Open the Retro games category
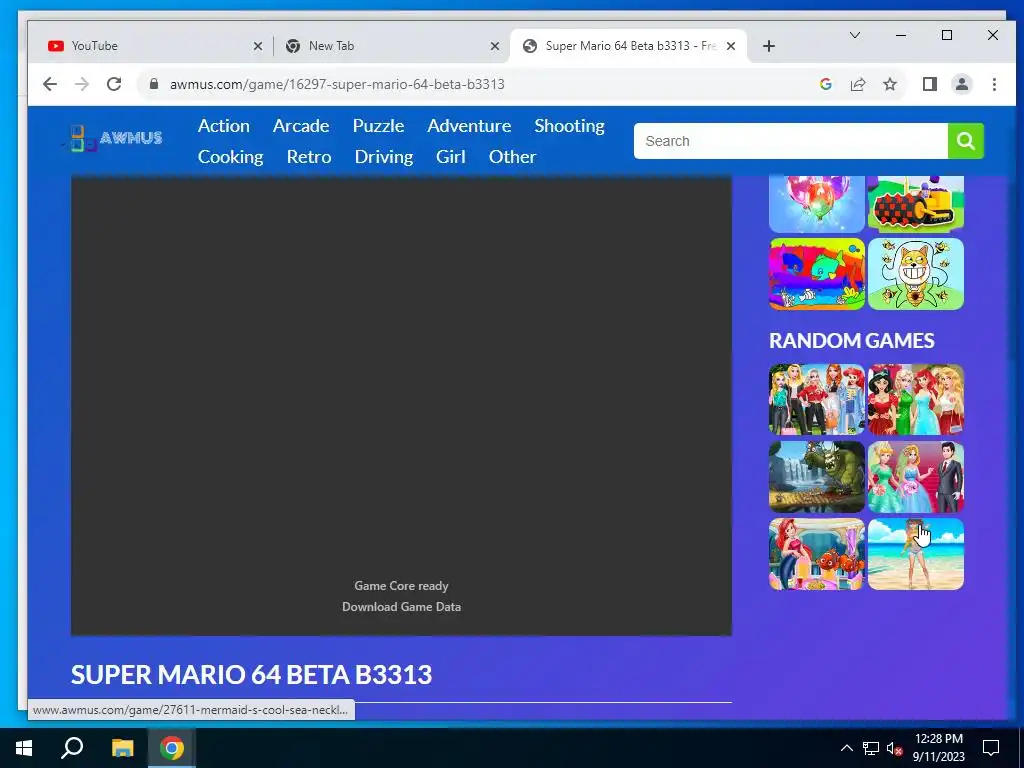This screenshot has height=768, width=1024. coord(309,157)
